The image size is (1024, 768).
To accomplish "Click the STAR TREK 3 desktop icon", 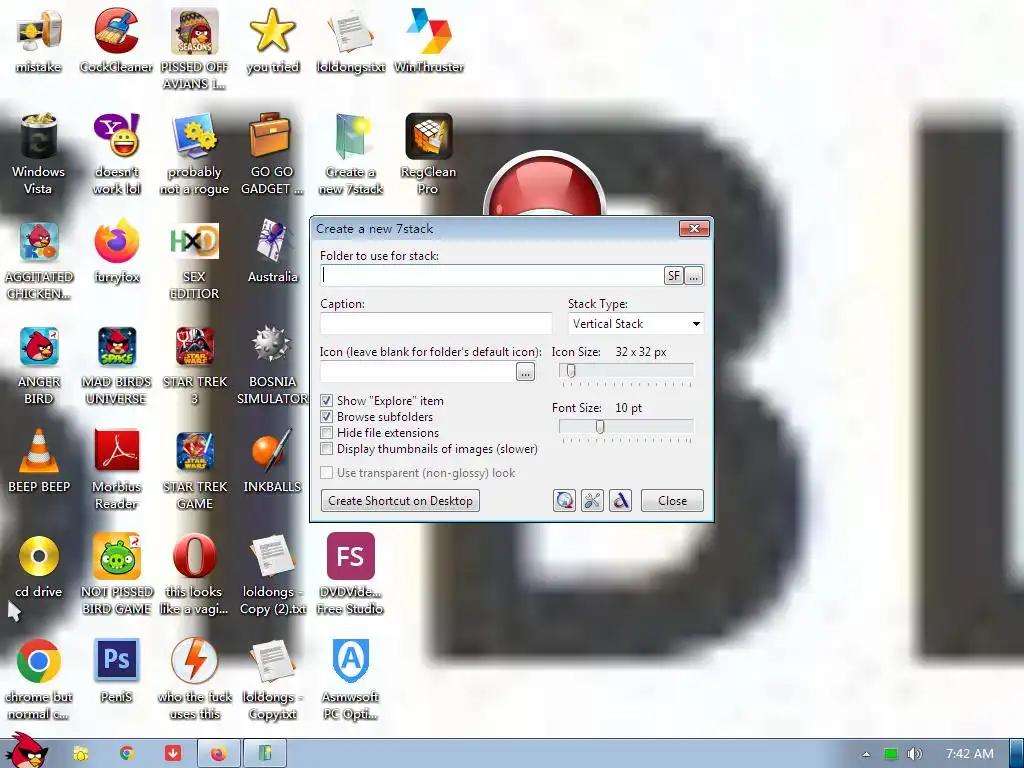I will (195, 365).
